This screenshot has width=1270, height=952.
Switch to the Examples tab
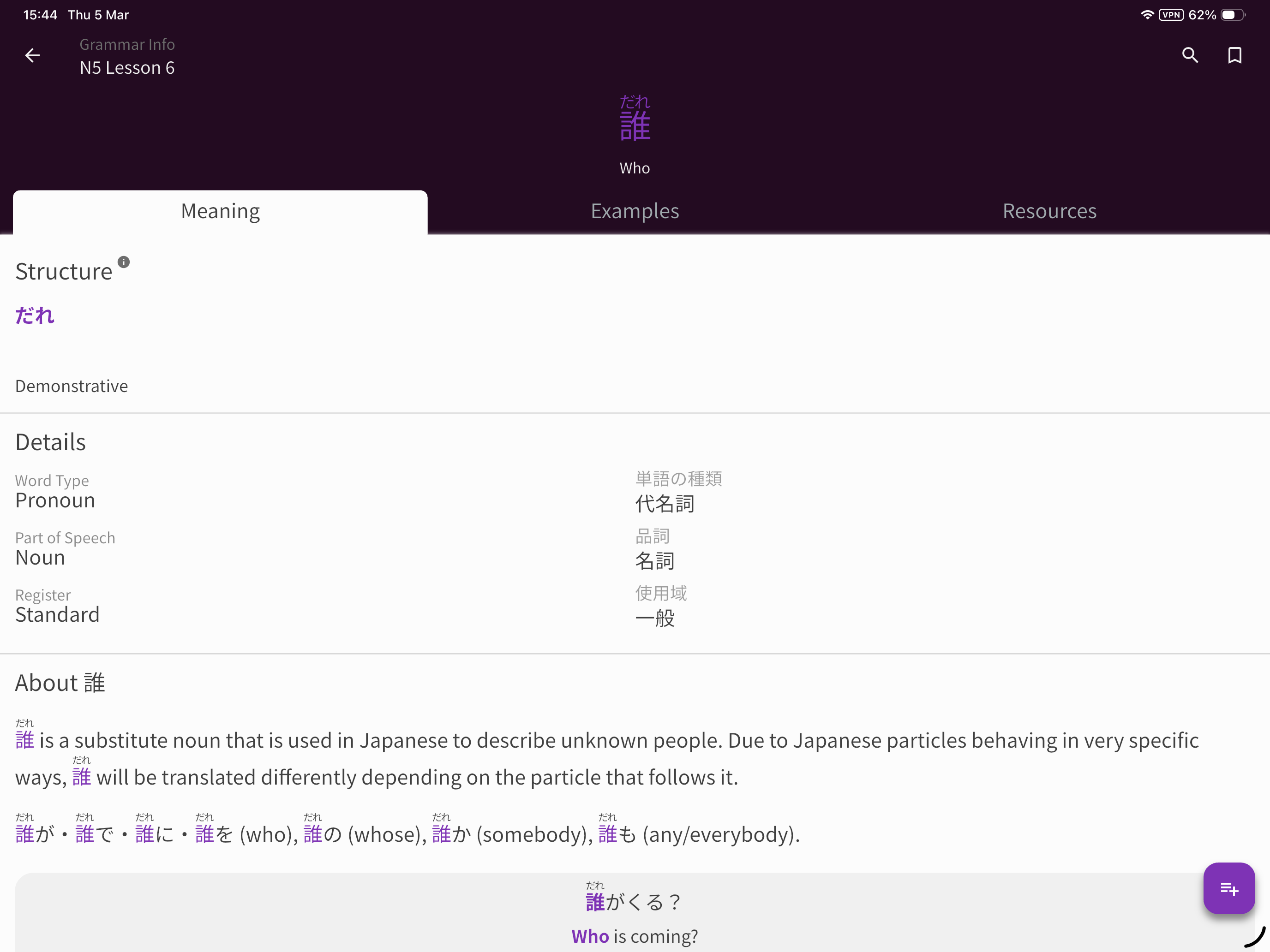tap(635, 211)
